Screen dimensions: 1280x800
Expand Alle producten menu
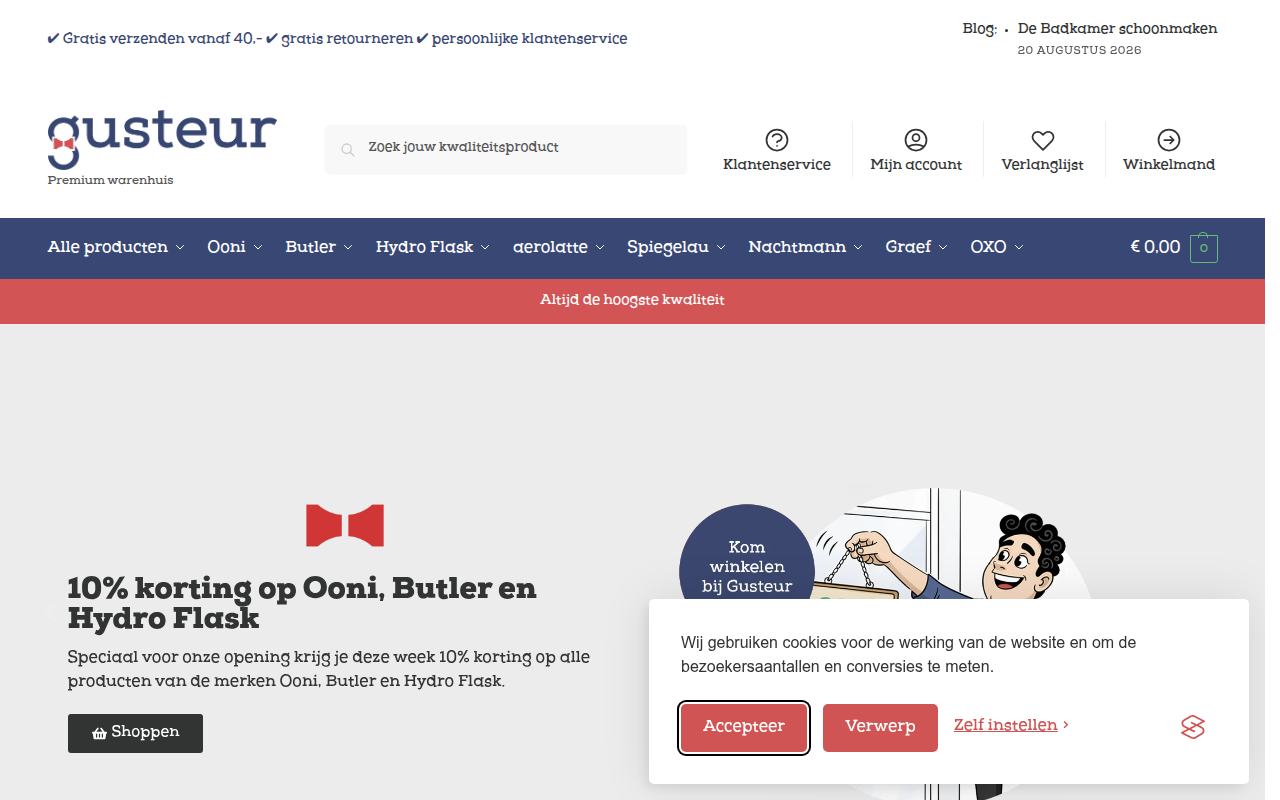(x=116, y=247)
